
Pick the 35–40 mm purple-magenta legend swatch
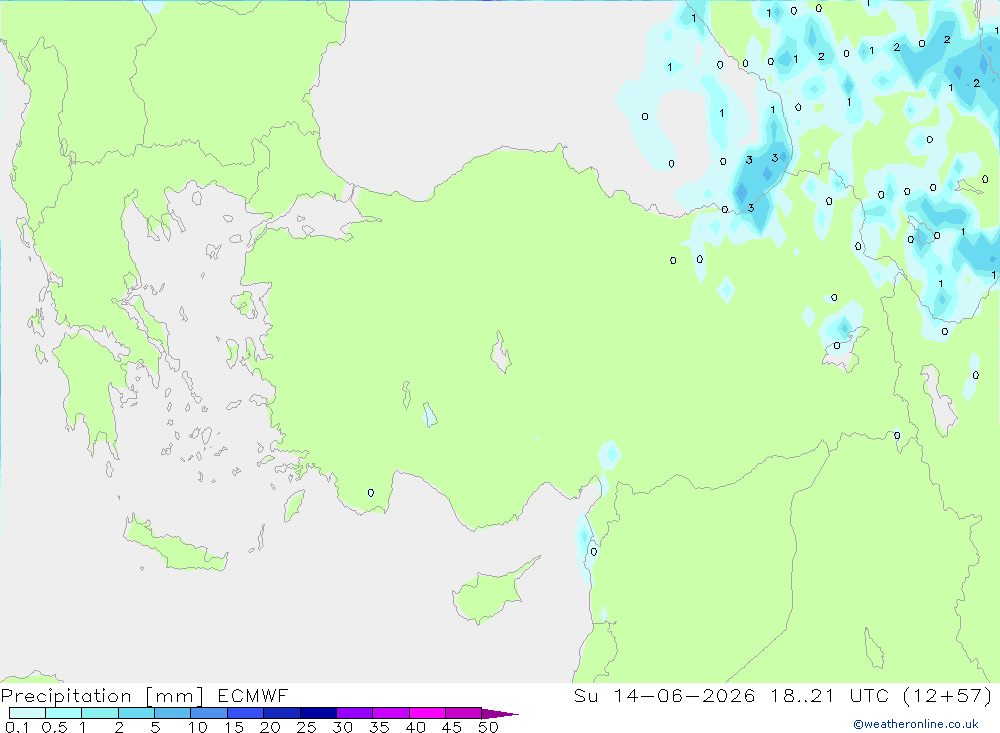(391, 713)
